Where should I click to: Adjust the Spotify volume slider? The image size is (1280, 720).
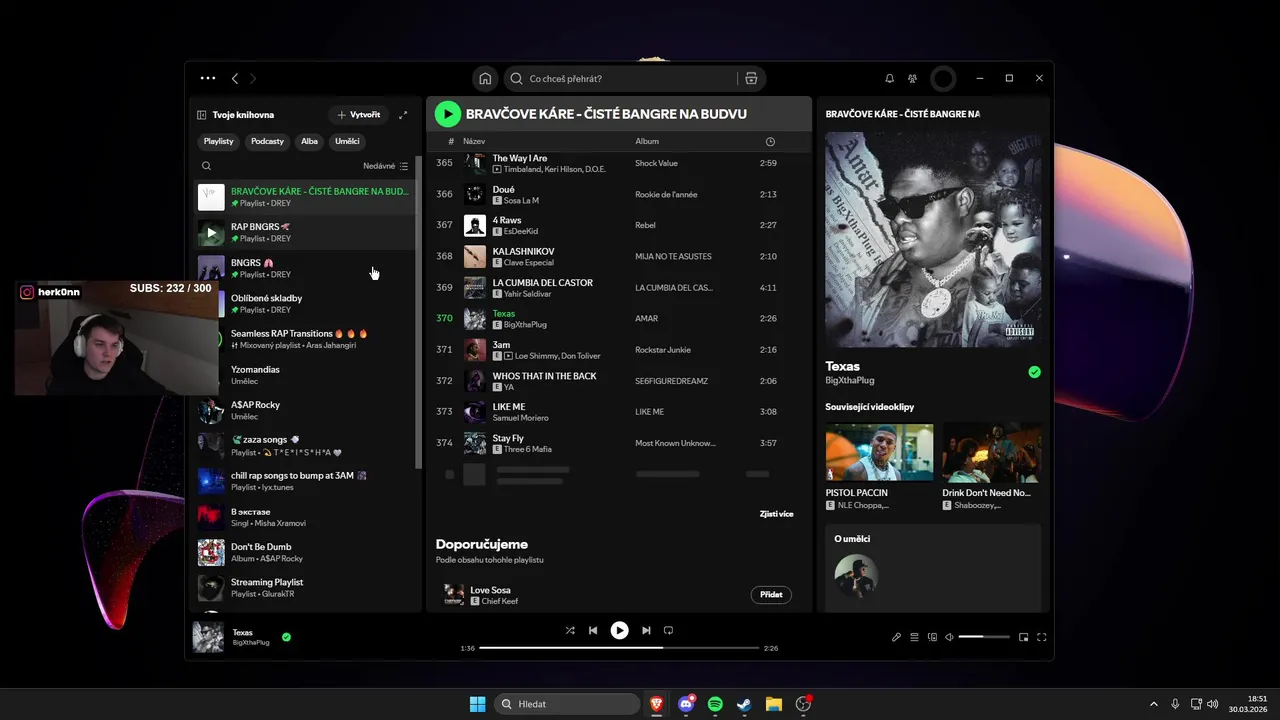tap(984, 637)
